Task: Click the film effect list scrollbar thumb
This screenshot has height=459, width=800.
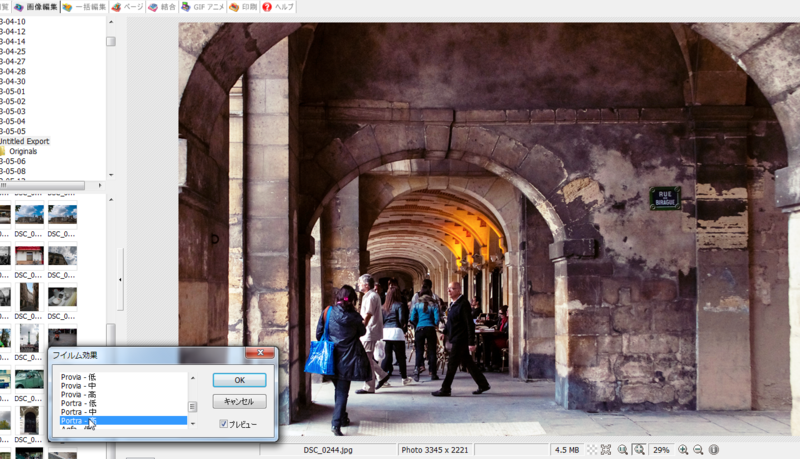Action: coord(192,406)
